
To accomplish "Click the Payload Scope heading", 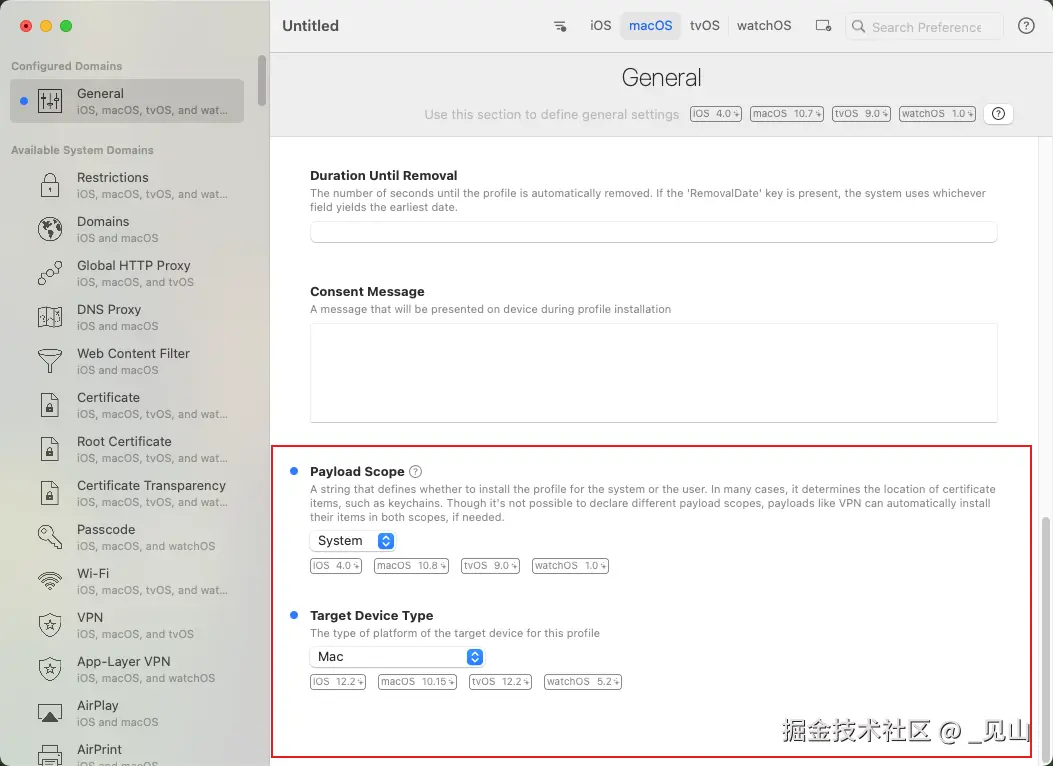I will click(x=357, y=472).
